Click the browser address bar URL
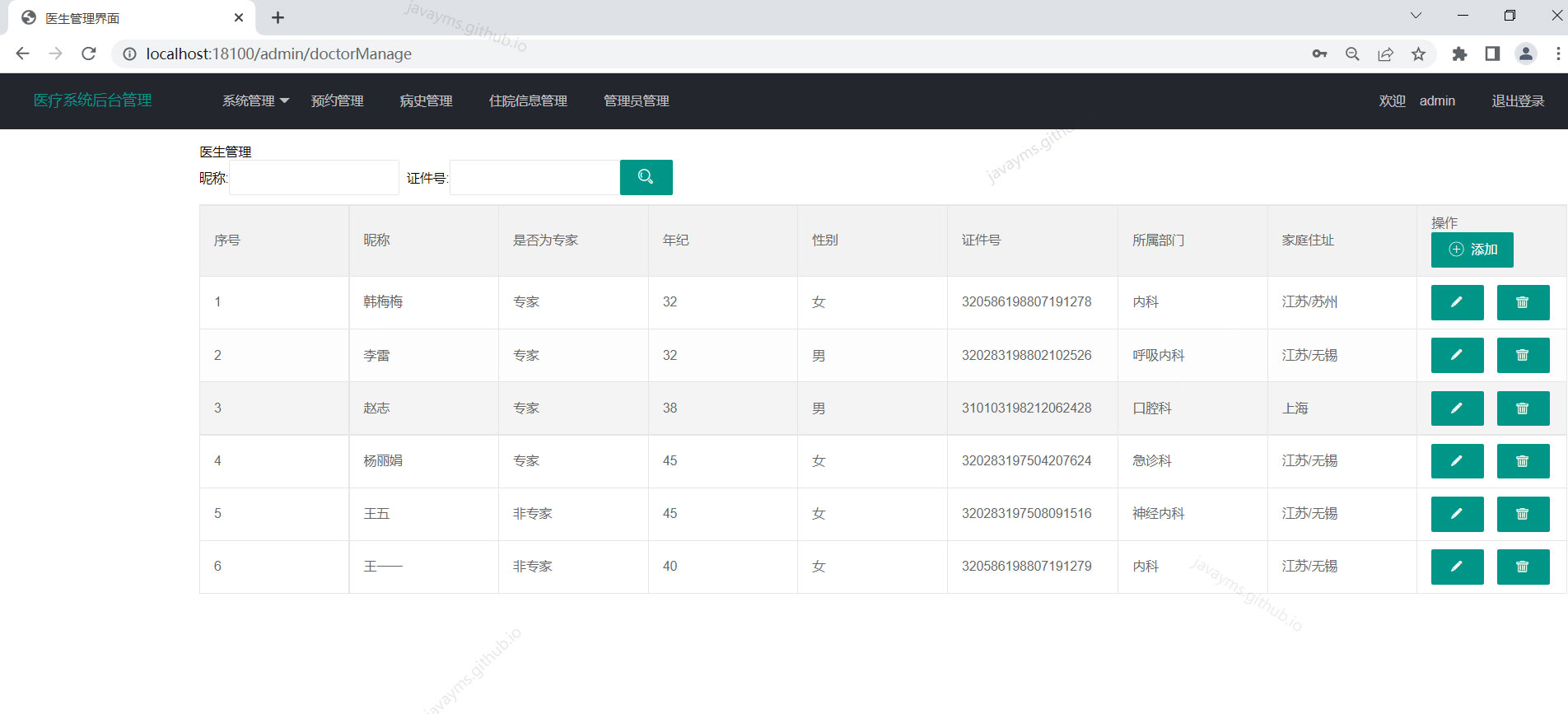 279,54
